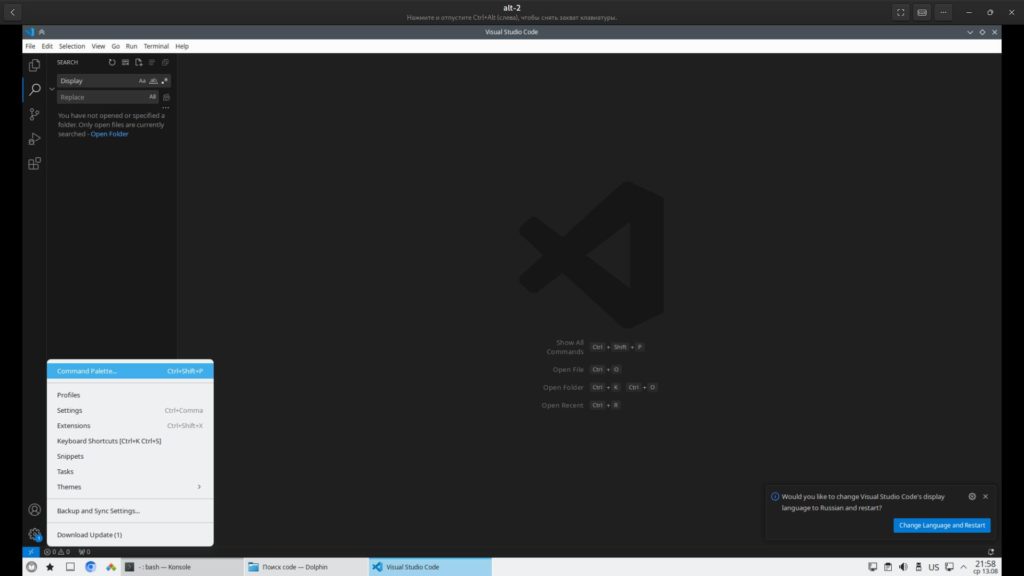Click the Accounts icon in activity bar

[34, 510]
